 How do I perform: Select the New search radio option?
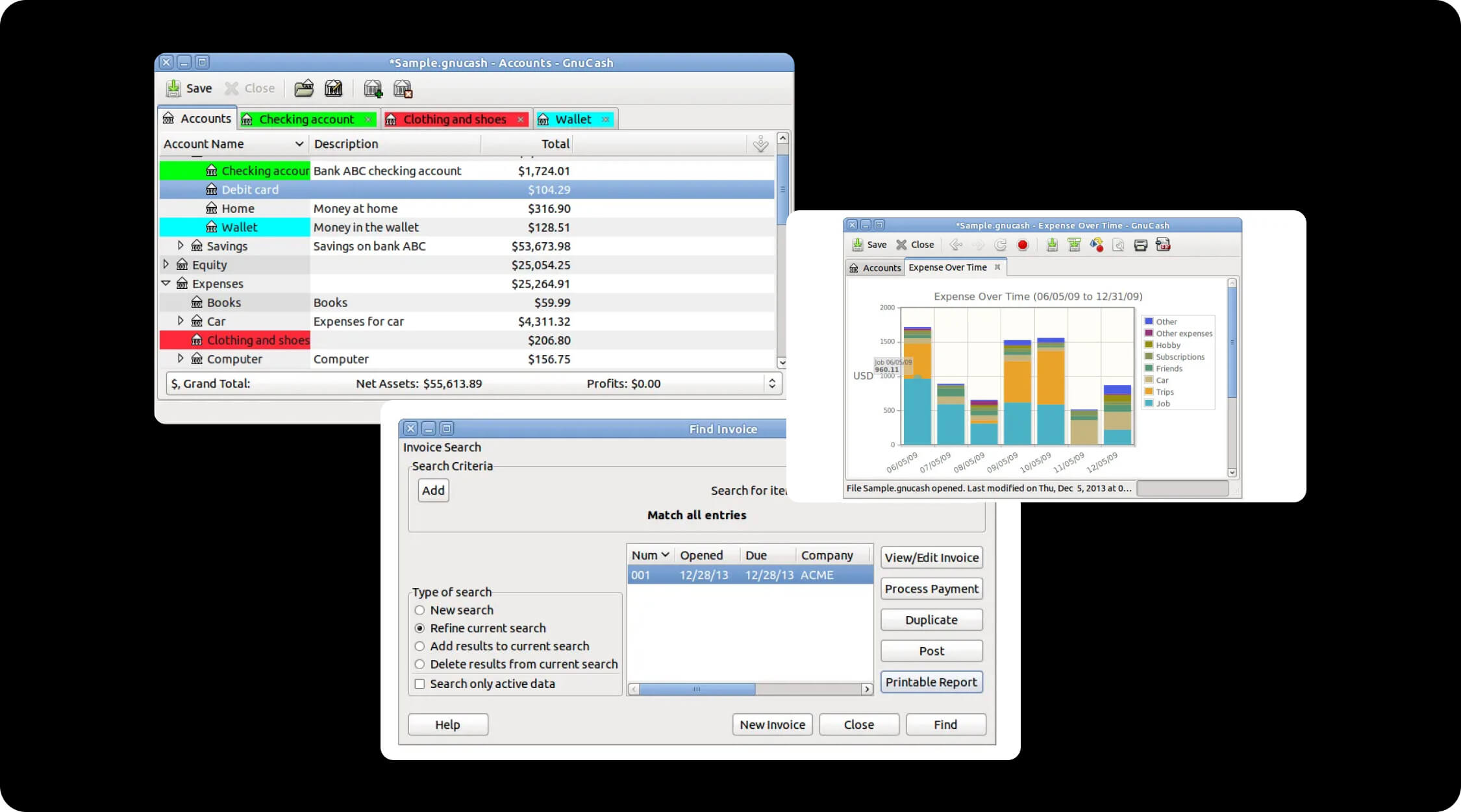(419, 609)
